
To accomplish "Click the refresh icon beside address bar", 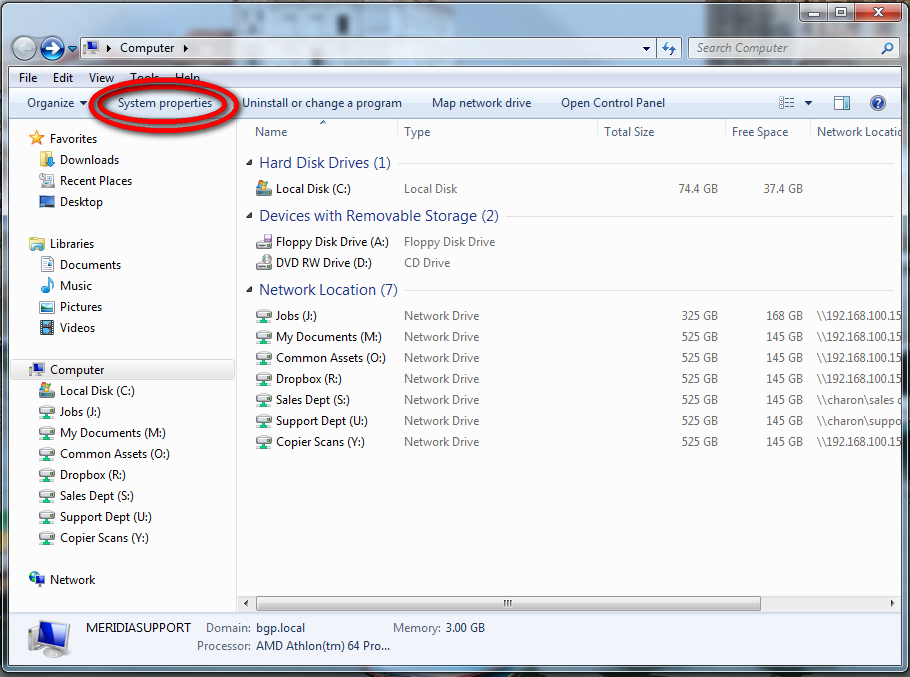I will (x=670, y=48).
